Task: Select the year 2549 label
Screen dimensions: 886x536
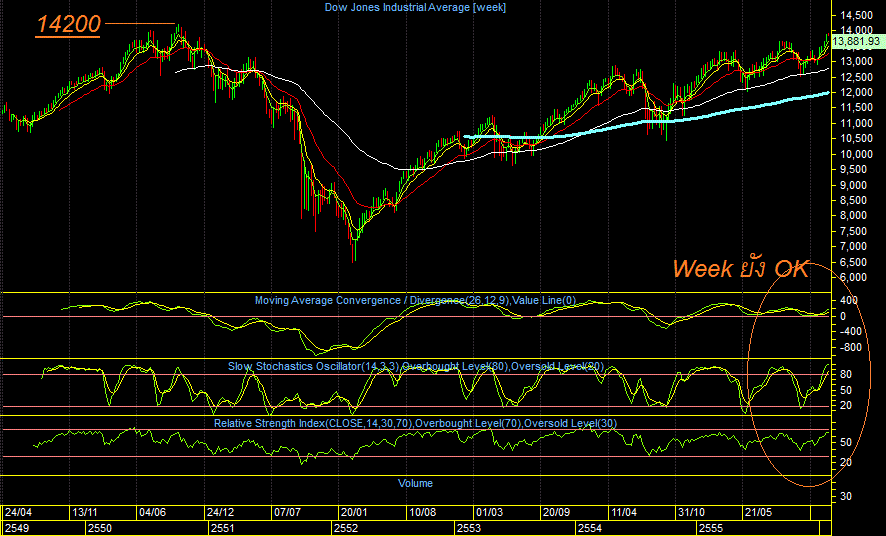Action: coord(17,529)
